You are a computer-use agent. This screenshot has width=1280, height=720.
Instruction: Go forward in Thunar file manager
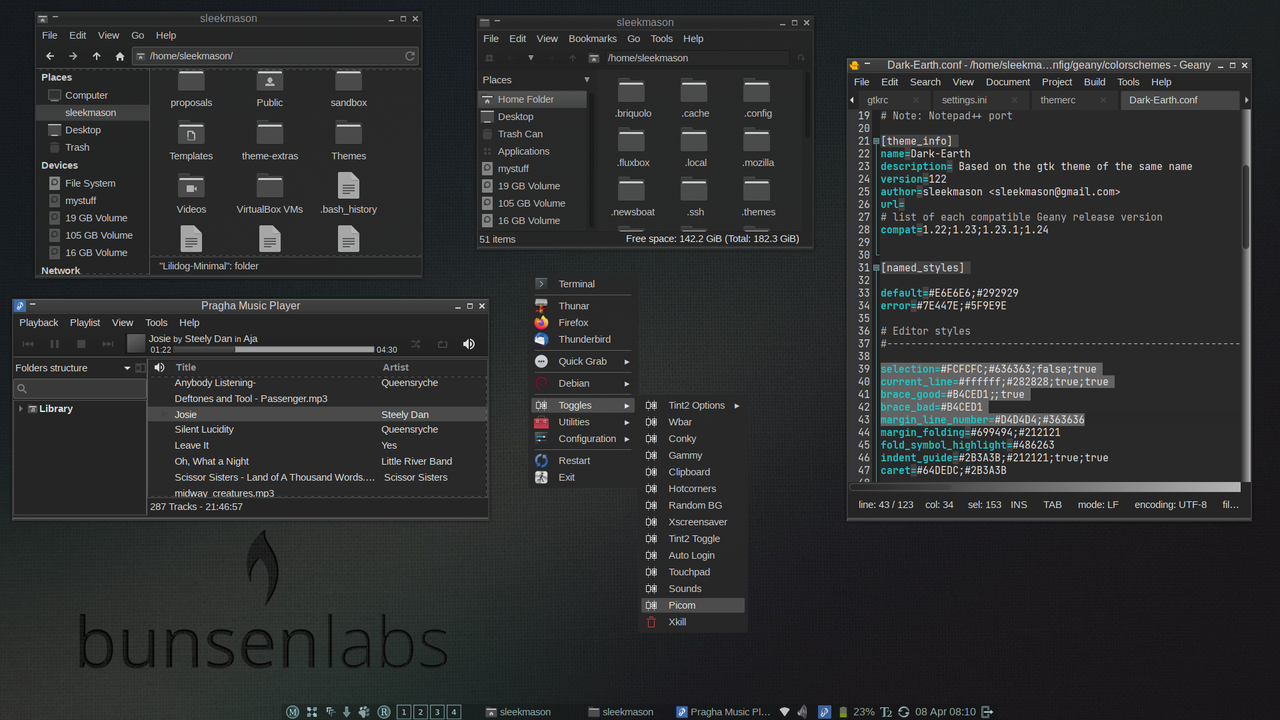coord(73,56)
